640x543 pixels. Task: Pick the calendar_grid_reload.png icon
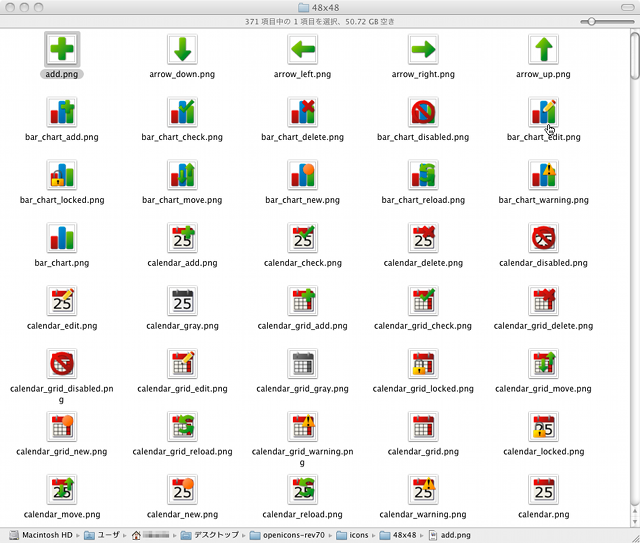(182, 427)
